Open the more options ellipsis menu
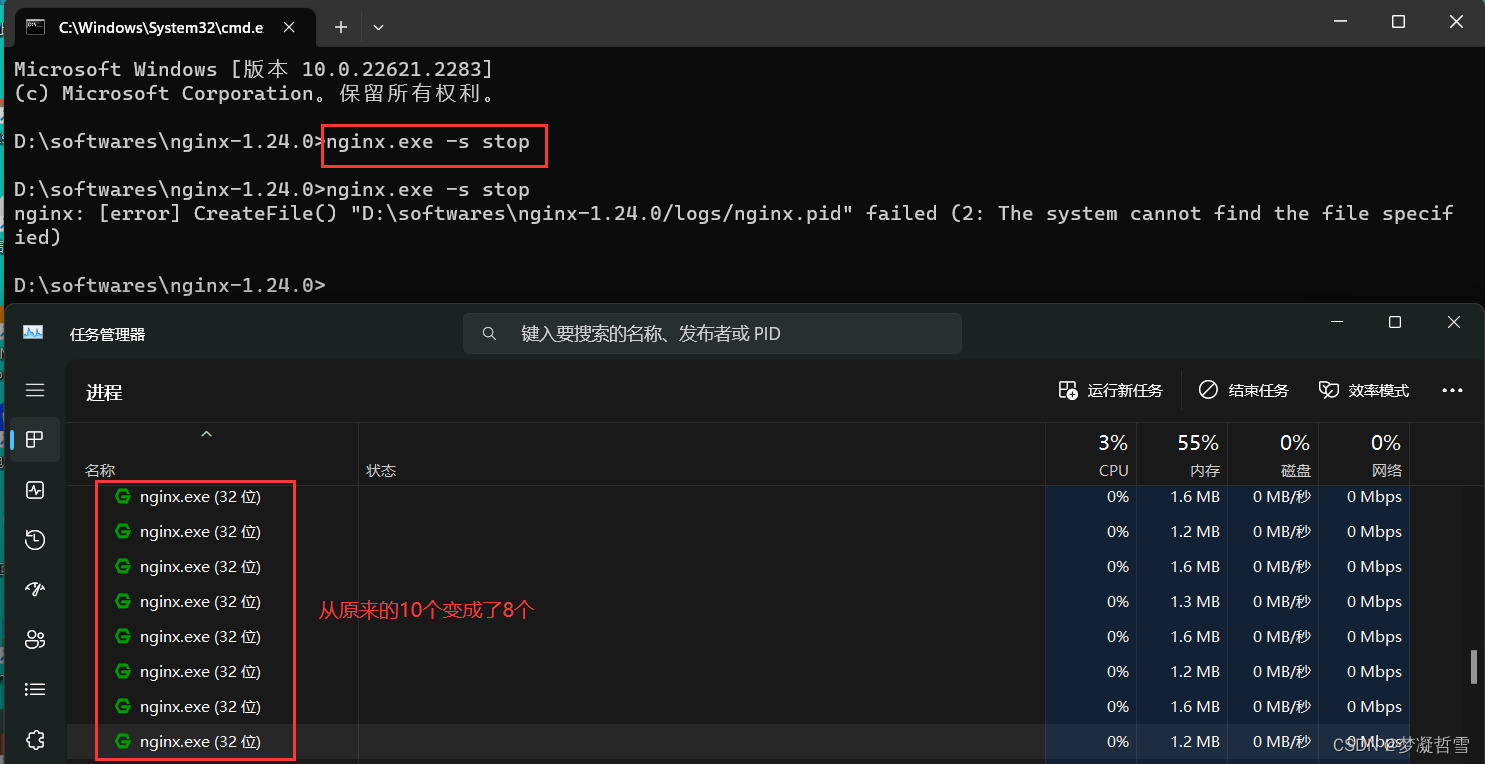This screenshot has width=1485, height=764. coord(1452,390)
